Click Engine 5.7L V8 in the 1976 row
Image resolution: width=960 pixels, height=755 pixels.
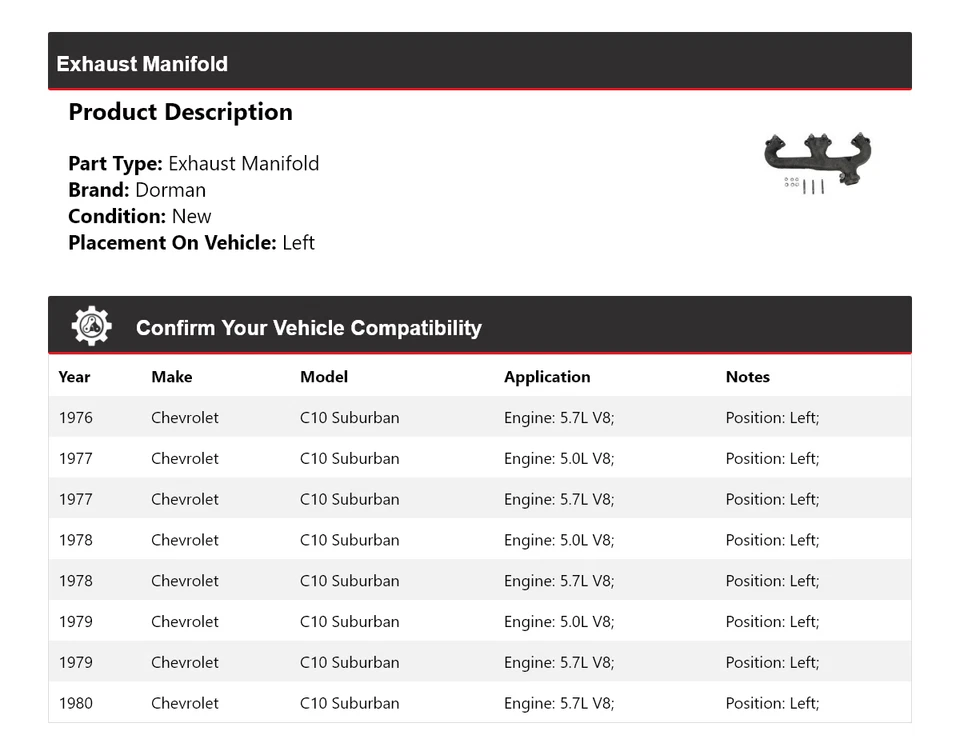click(x=559, y=418)
